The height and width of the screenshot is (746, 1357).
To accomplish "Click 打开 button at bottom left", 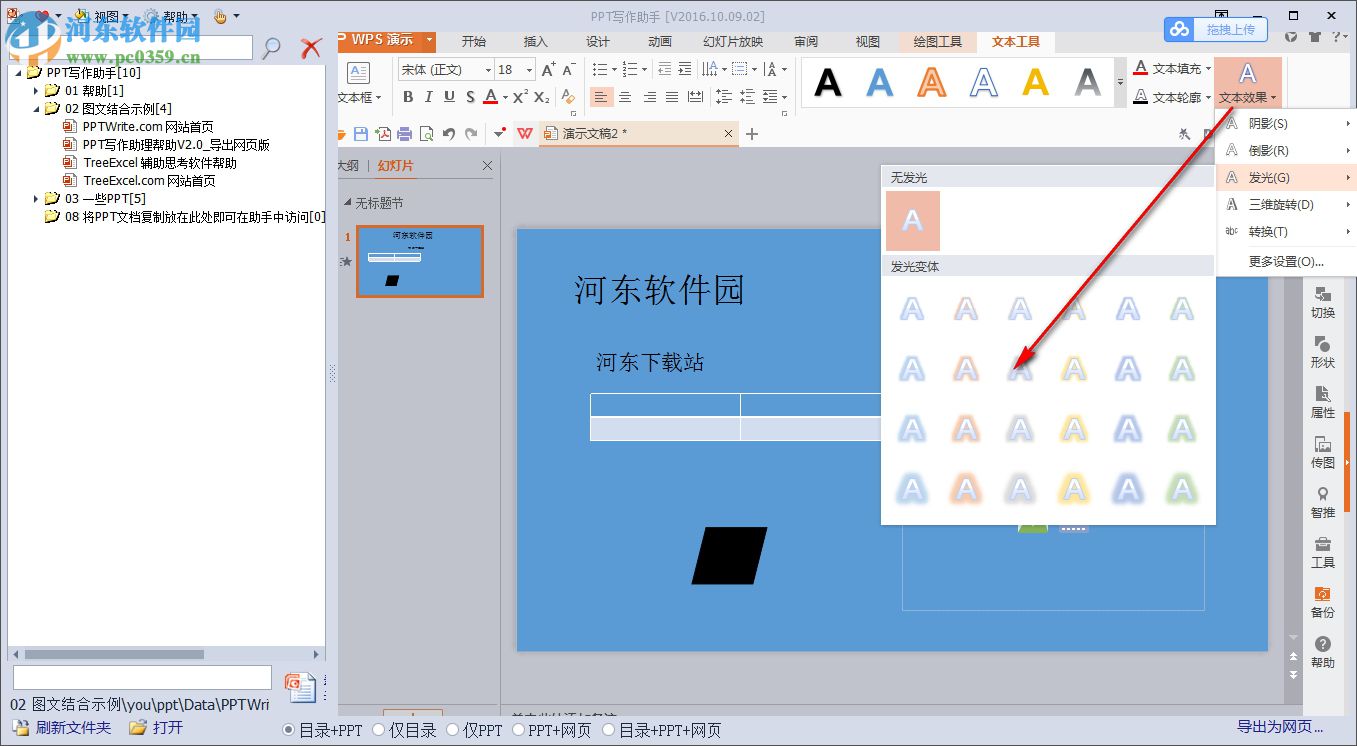I will (x=157, y=728).
